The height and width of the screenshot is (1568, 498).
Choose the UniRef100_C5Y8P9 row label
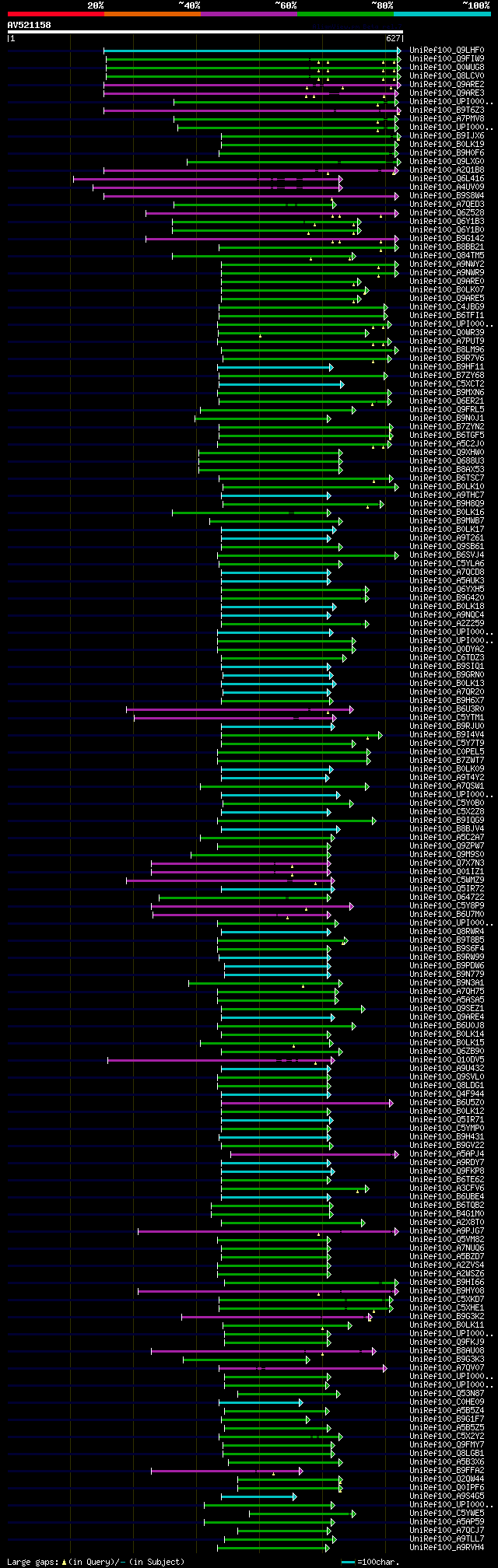(447, 906)
